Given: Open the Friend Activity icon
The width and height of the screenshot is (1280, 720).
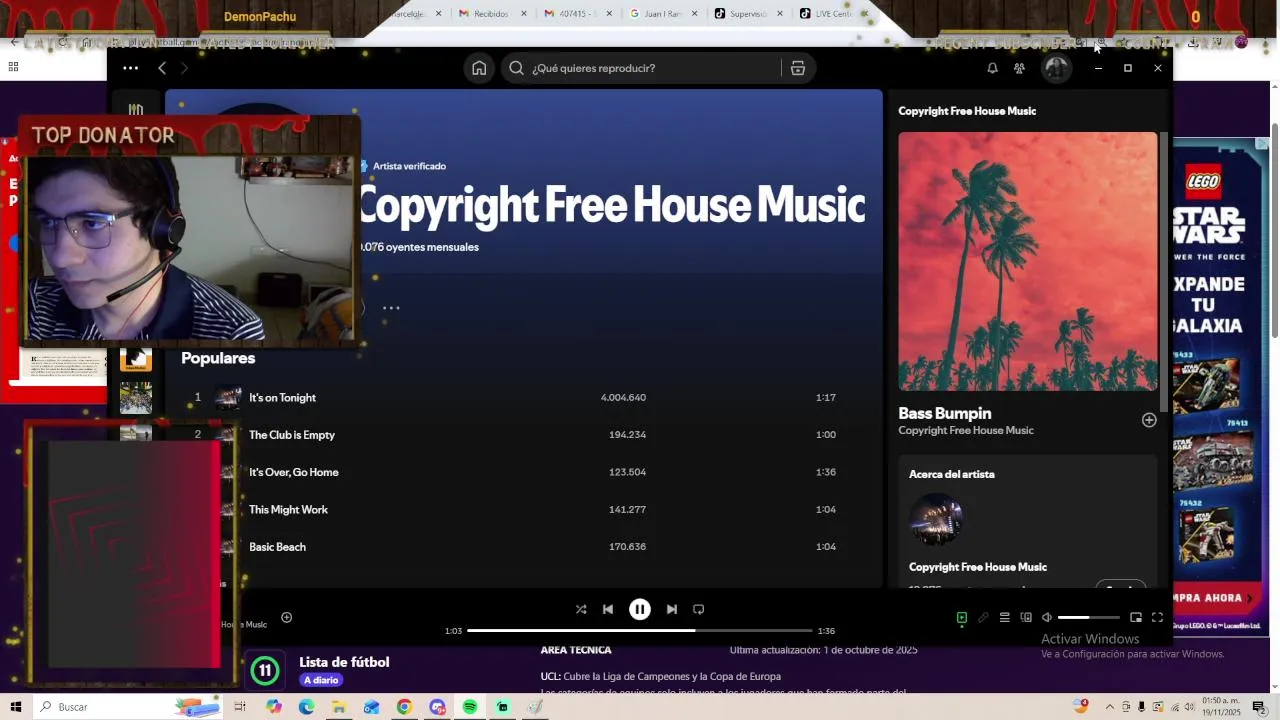Looking at the screenshot, I should (x=1019, y=68).
